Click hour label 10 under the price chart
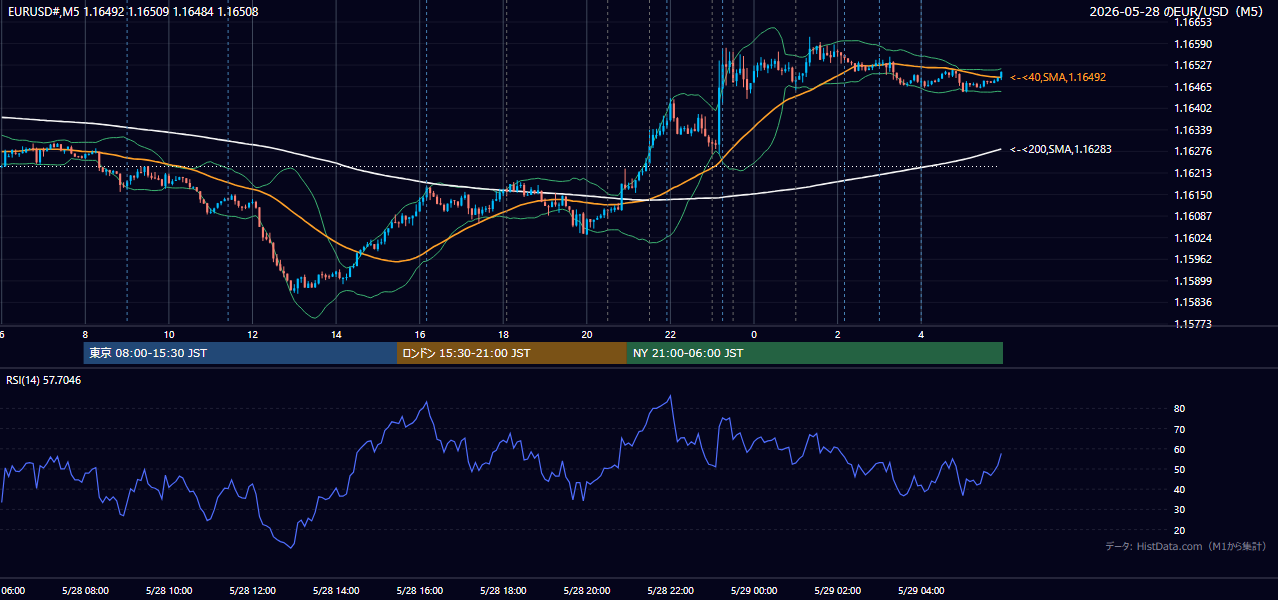 169,334
